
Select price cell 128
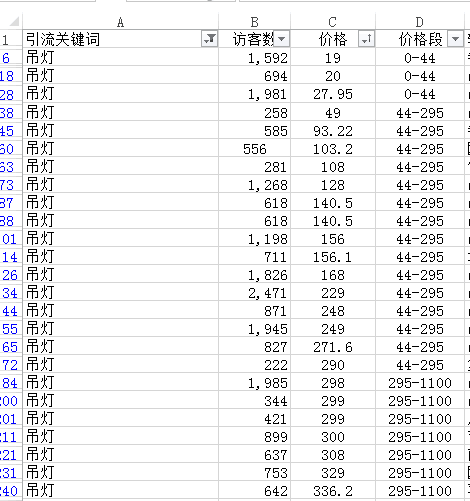(333, 184)
